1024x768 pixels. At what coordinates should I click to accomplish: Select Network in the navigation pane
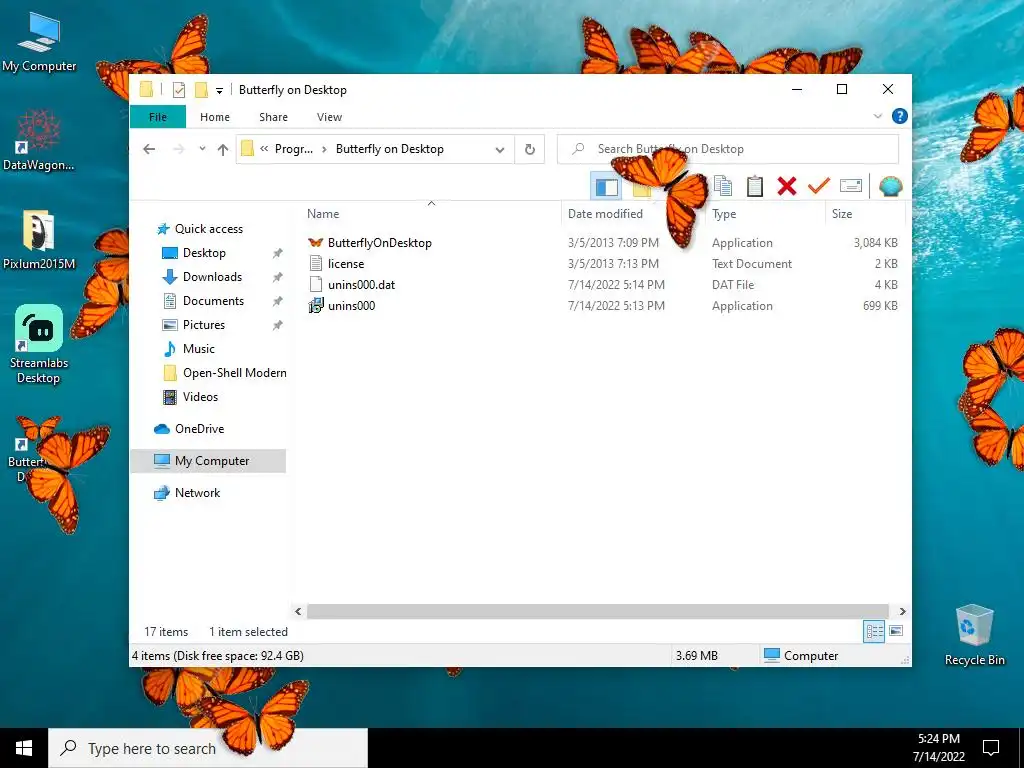197,493
